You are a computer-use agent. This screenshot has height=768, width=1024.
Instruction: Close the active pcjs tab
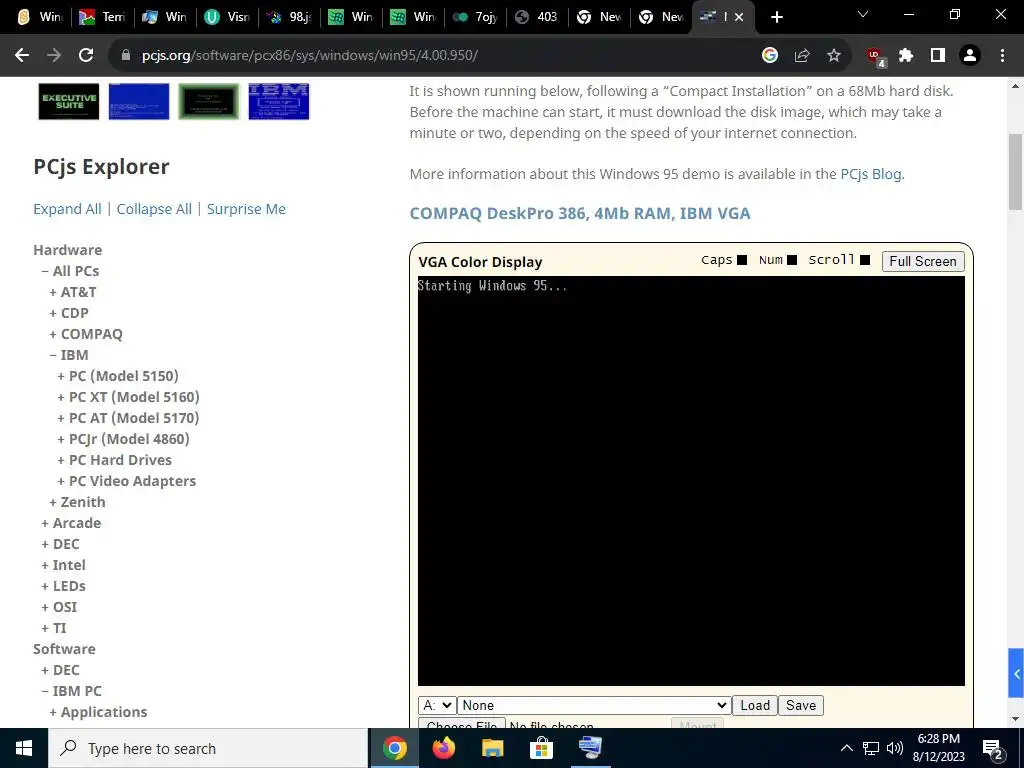739,17
